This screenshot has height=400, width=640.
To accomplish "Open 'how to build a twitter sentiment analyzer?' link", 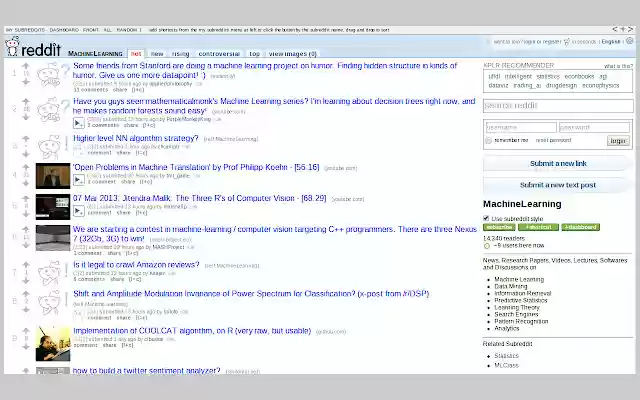I will point(147,371).
